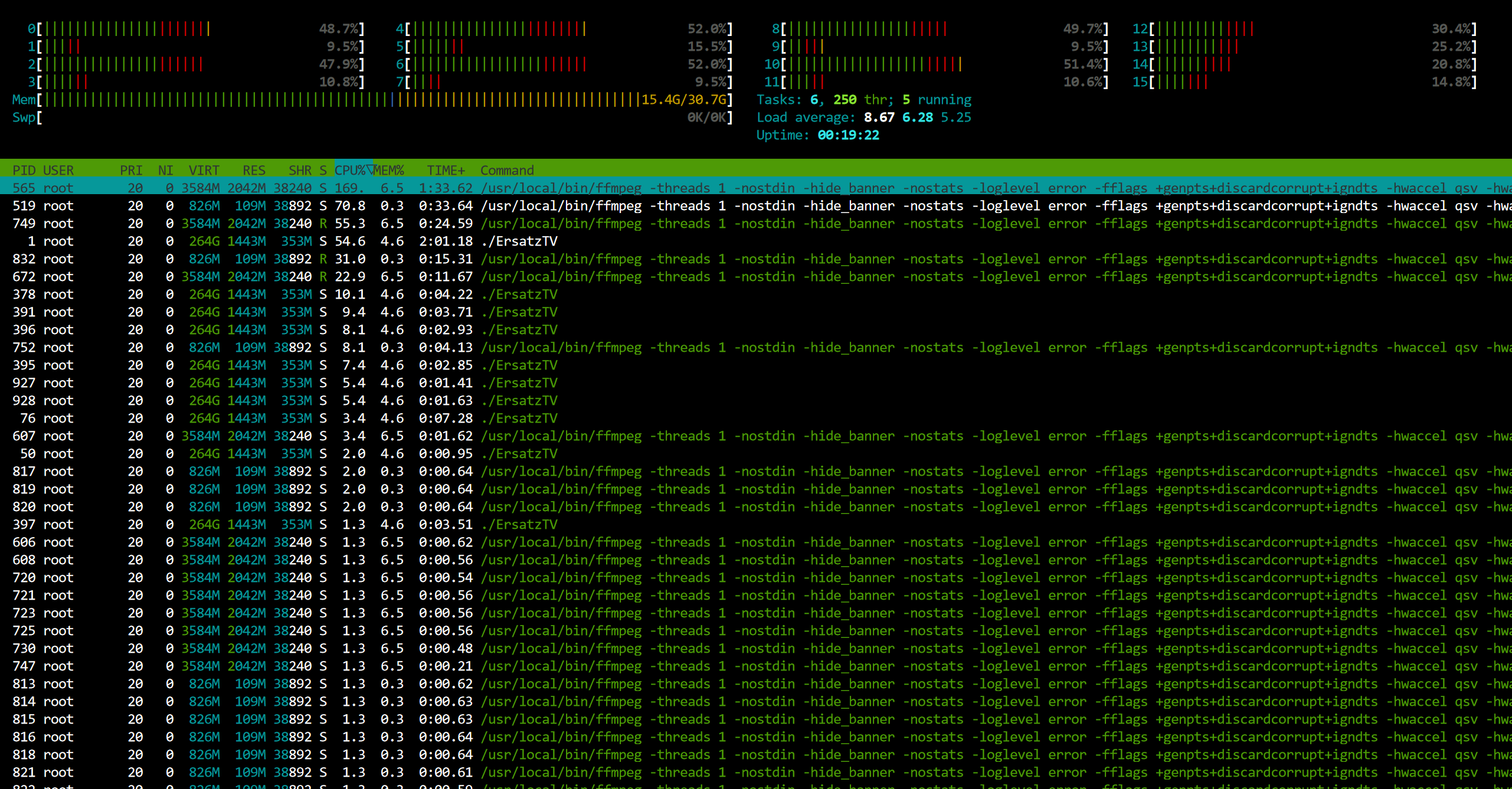Select ffmpeg process row PID 817
Viewport: 1512px width, 789px height.
[x=756, y=472]
